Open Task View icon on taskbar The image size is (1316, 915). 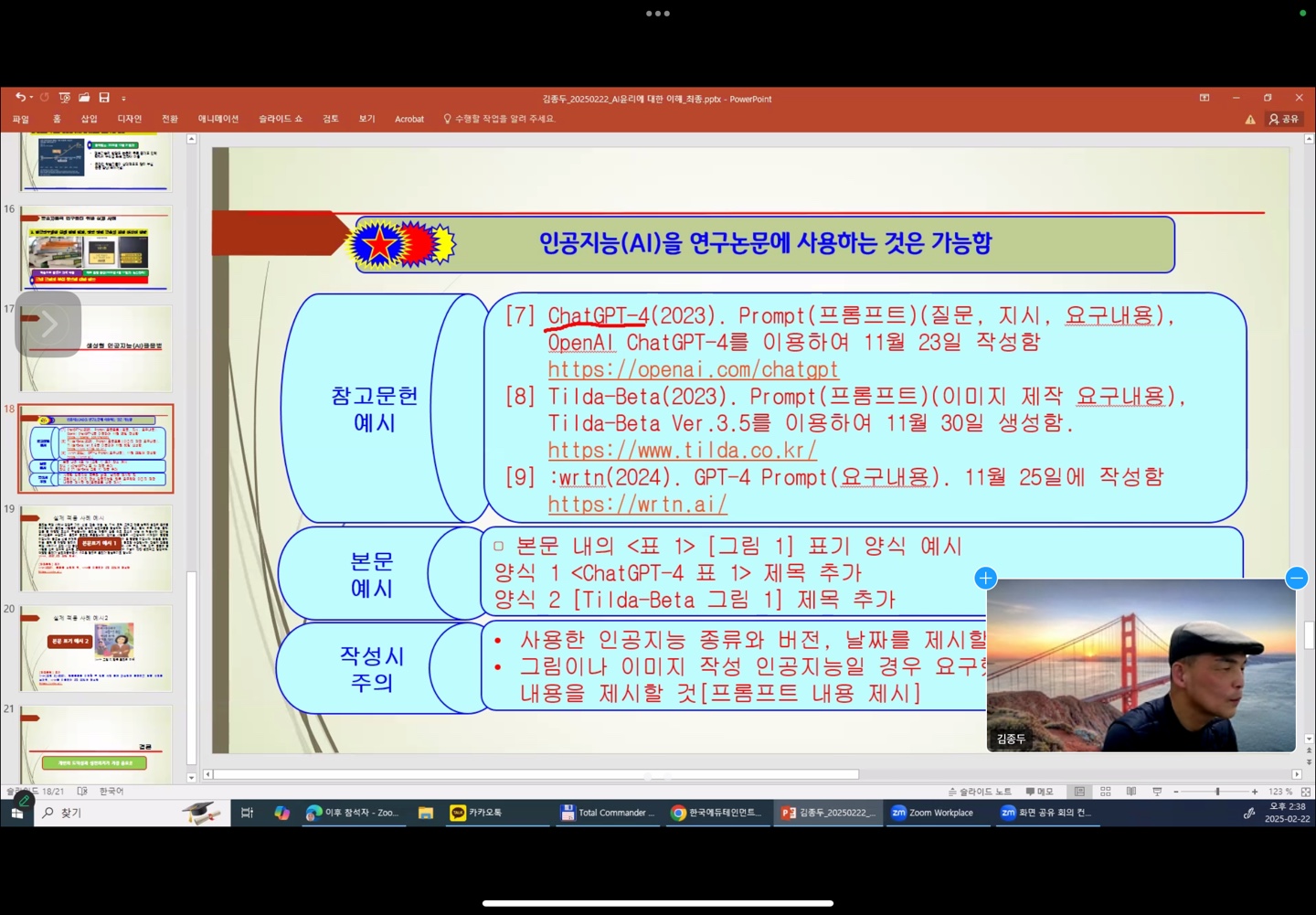(247, 813)
